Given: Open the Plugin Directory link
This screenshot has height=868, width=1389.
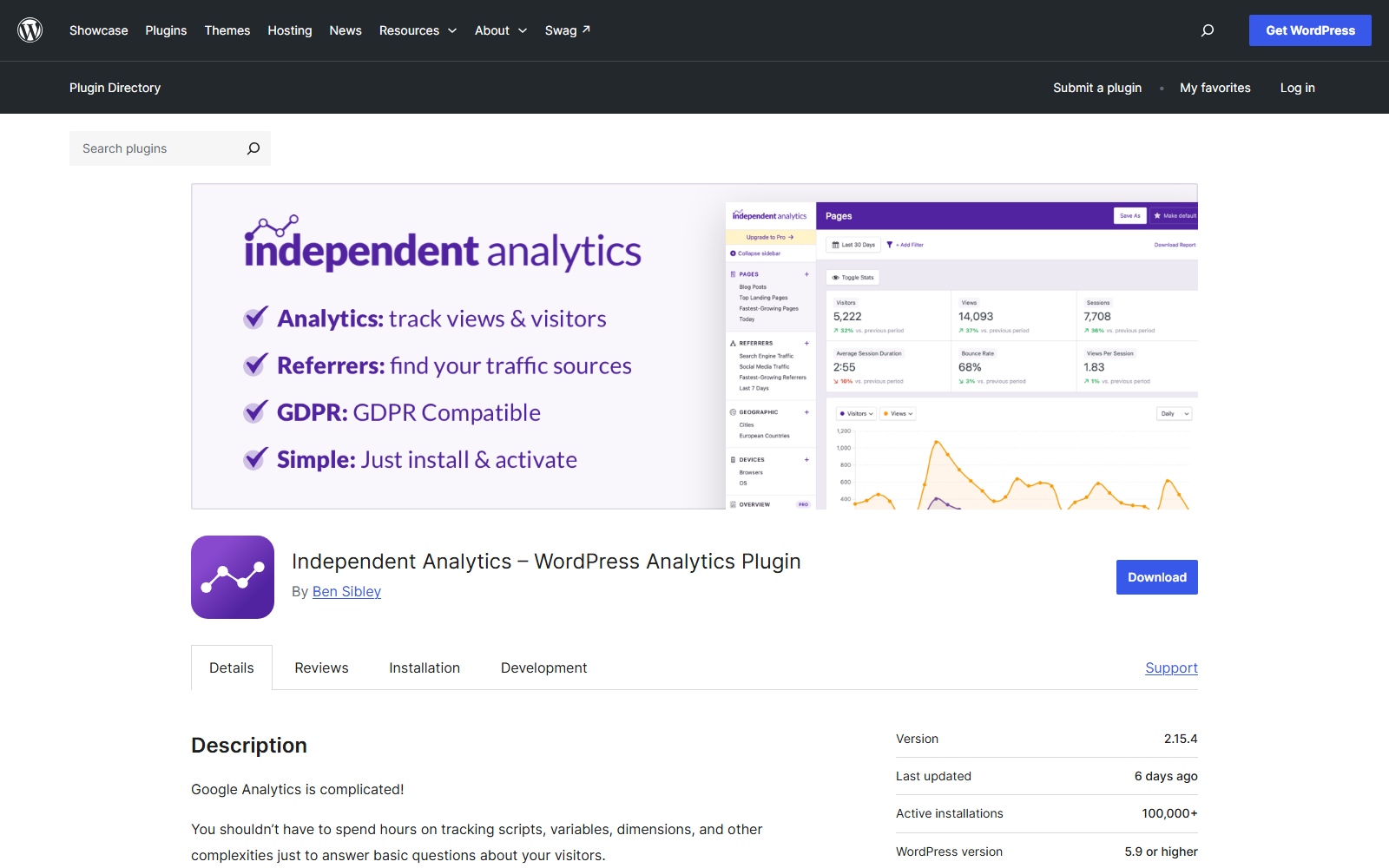Looking at the screenshot, I should [115, 88].
